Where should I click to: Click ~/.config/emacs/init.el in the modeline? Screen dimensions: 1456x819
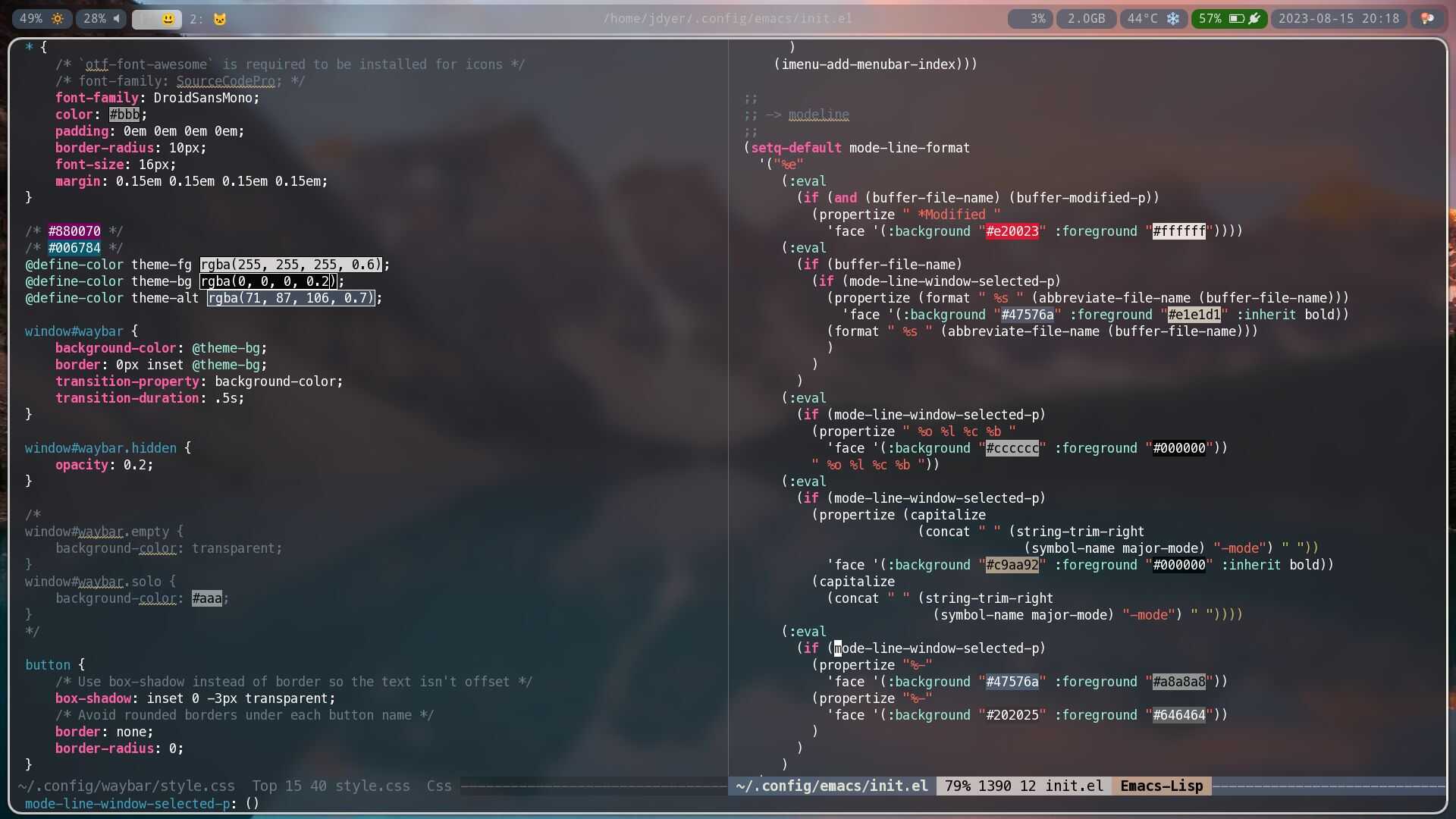pyautogui.click(x=832, y=786)
